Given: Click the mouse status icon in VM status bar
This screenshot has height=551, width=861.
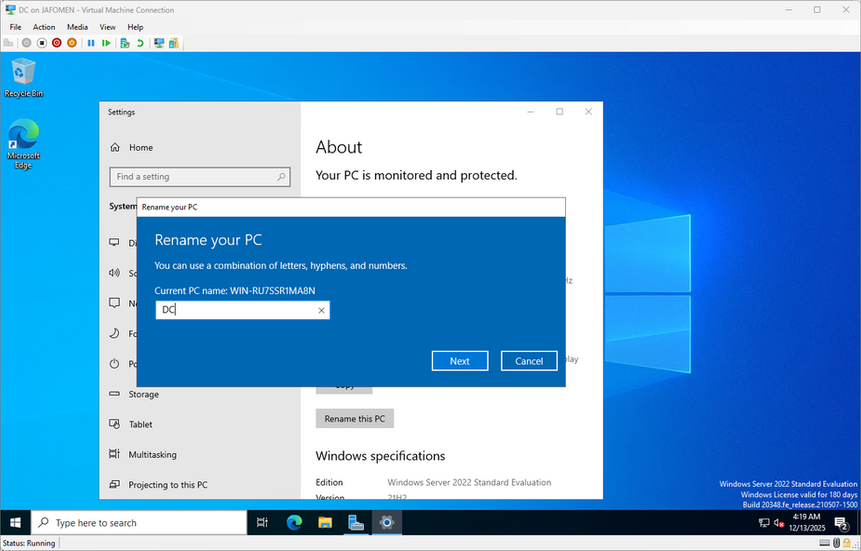Looking at the screenshot, I should pos(836,543).
